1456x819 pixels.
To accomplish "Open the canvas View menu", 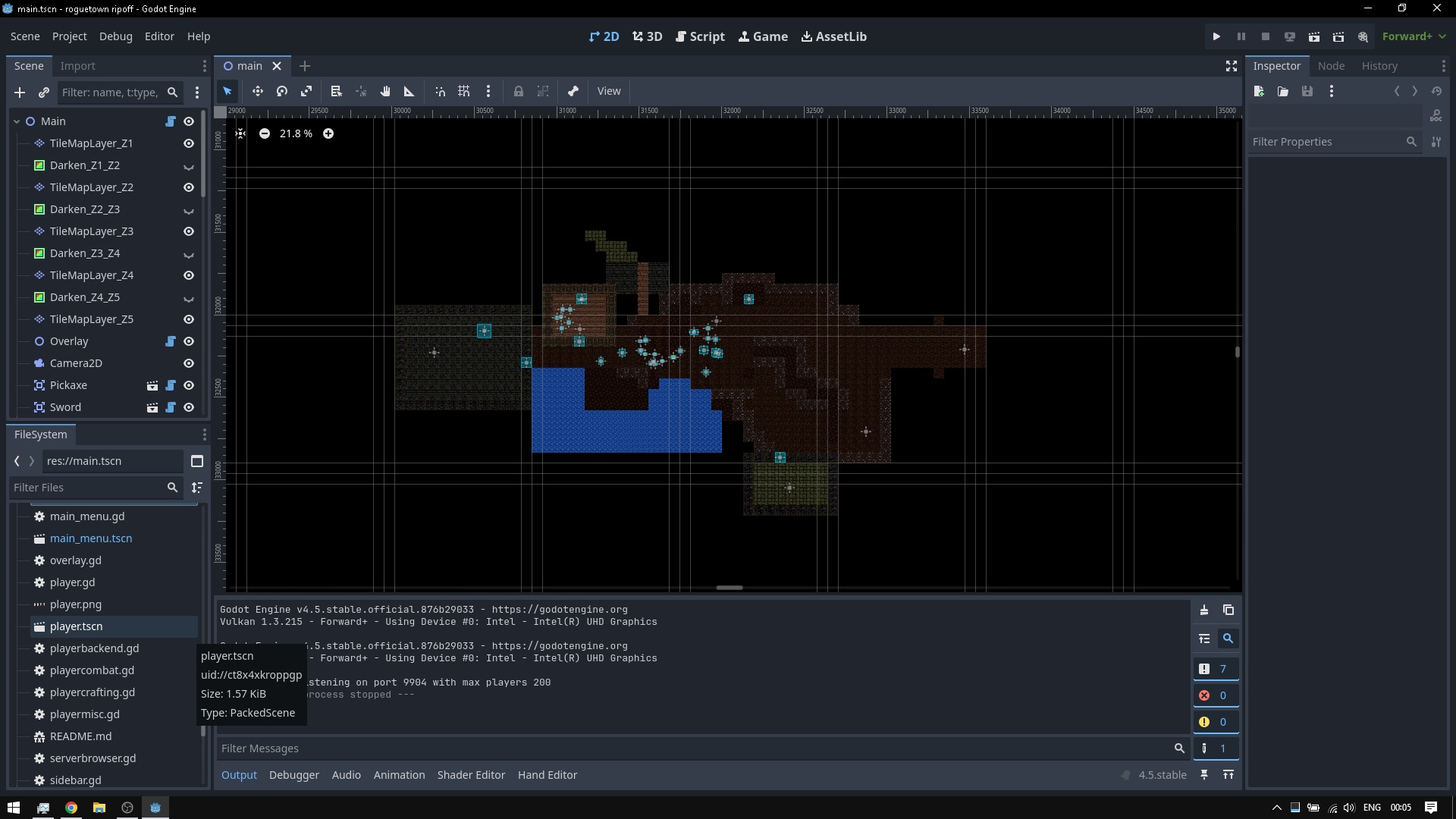I will tap(608, 91).
